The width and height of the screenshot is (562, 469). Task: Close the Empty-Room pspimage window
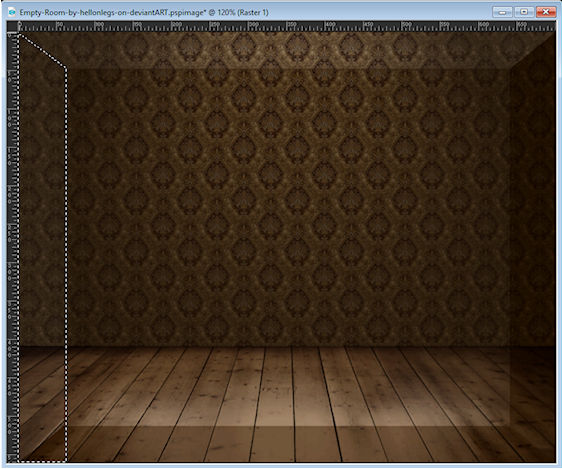[x=546, y=12]
